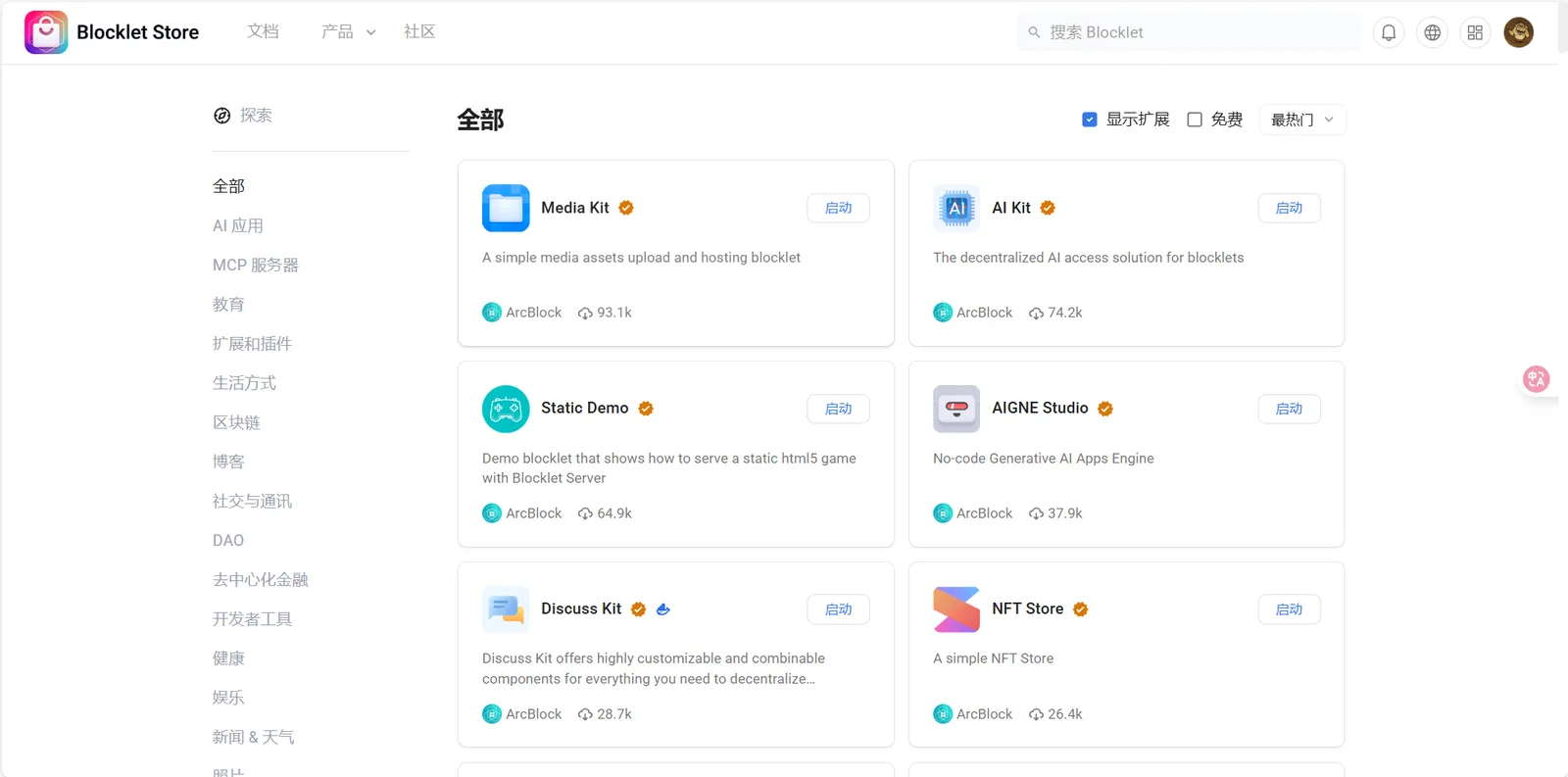1568x777 pixels.
Task: Open the 文档 nav item
Action: [263, 32]
